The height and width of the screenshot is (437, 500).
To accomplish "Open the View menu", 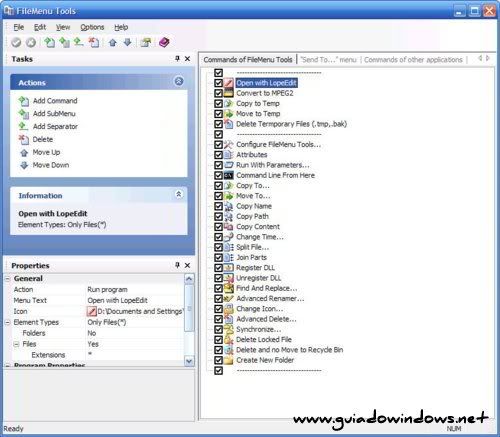I will click(x=63, y=27).
